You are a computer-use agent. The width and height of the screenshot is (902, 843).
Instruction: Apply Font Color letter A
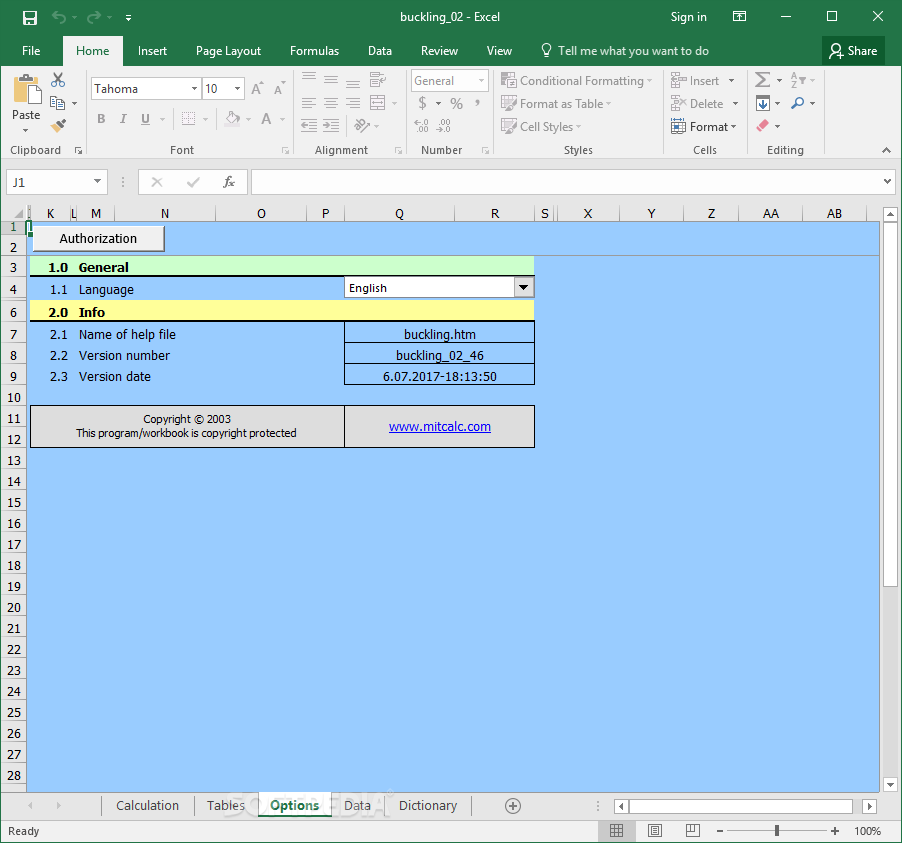[266, 119]
